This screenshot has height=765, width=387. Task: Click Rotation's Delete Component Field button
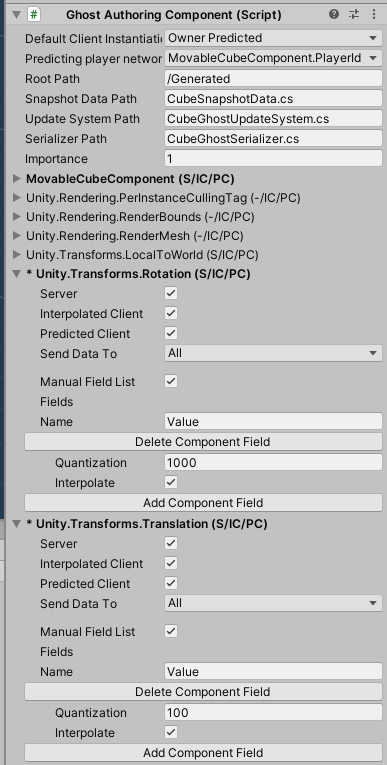(203, 442)
